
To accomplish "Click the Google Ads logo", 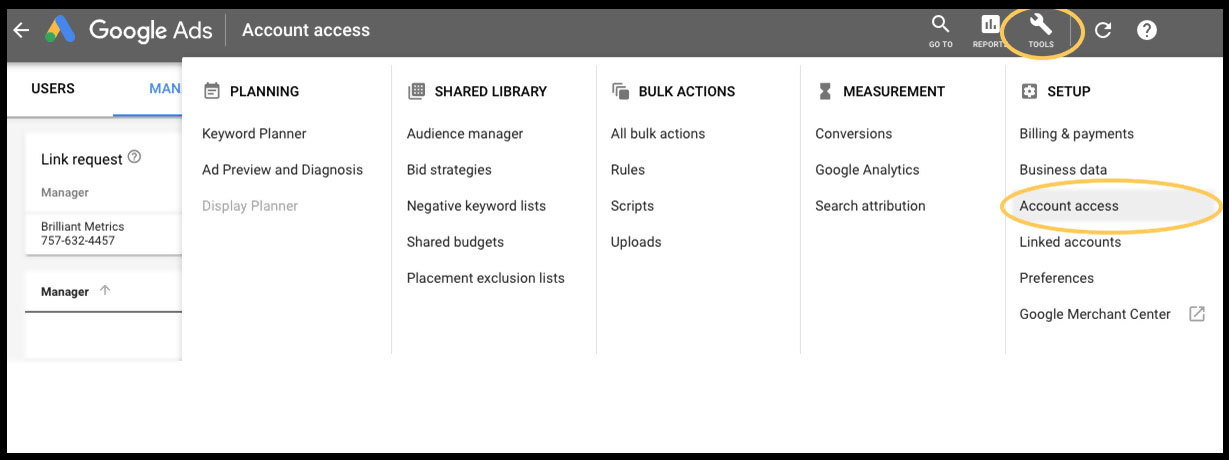I will pyautogui.click(x=59, y=31).
